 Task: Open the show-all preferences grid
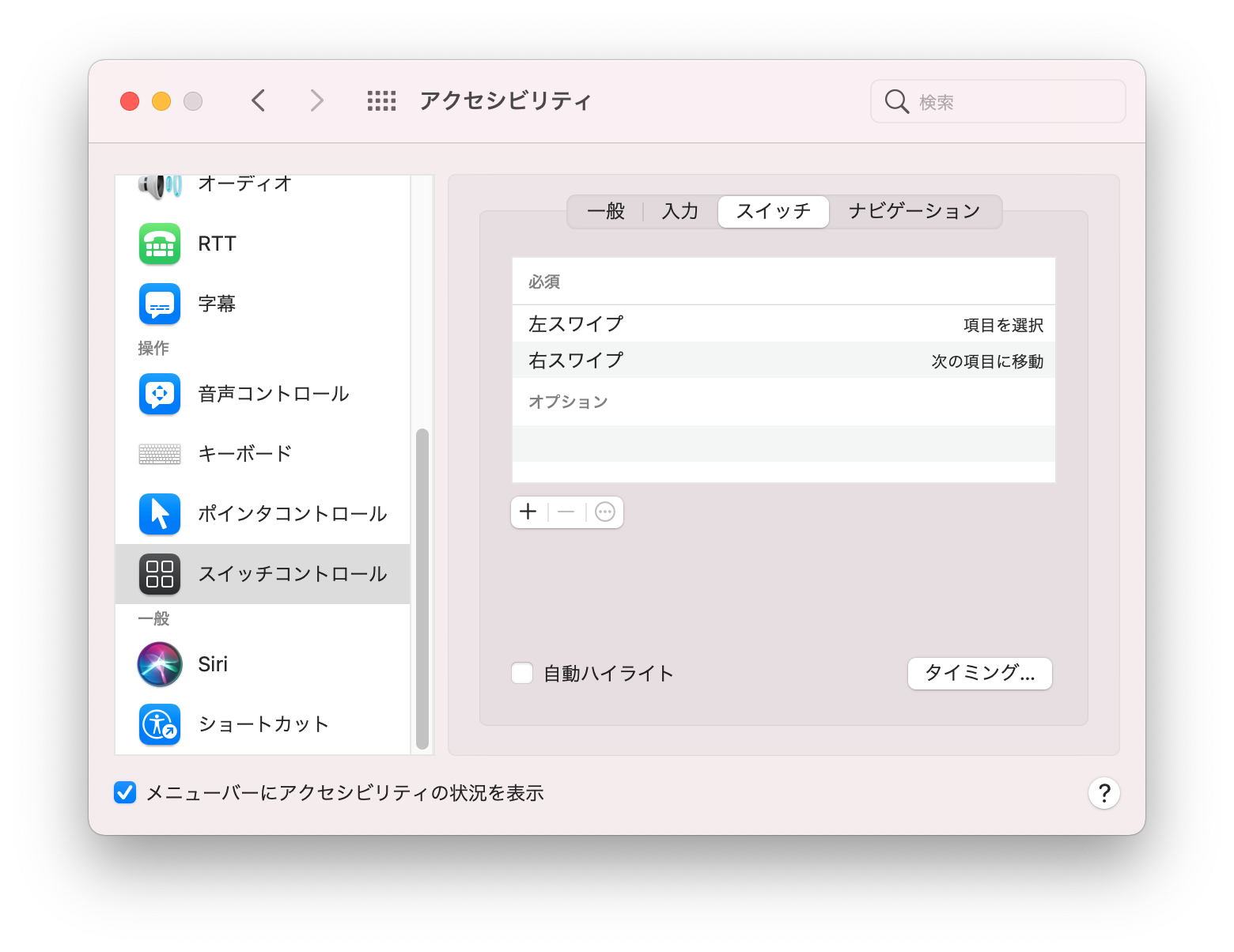coord(381,100)
